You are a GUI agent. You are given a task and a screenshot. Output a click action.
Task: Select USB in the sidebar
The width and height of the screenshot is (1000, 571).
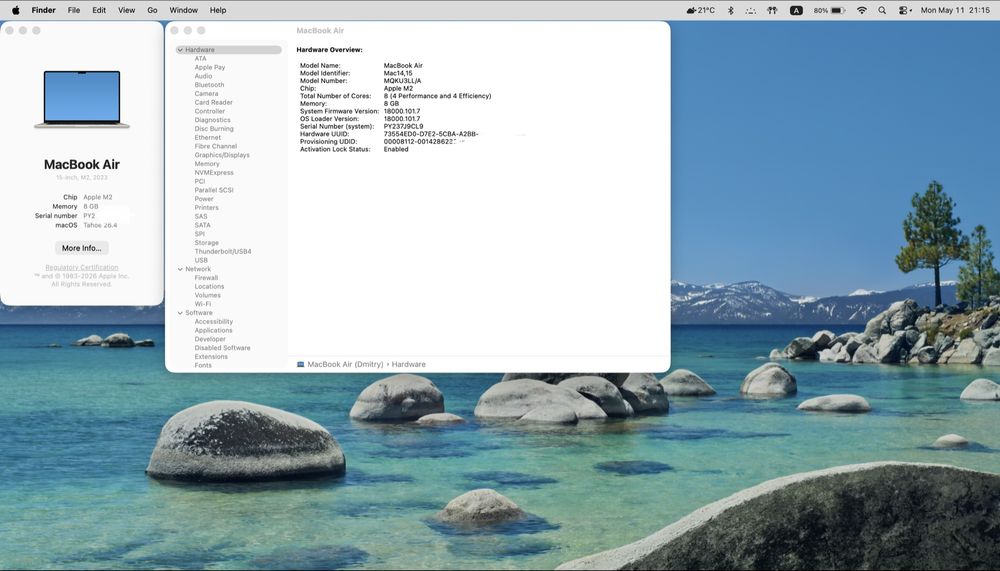[201, 260]
